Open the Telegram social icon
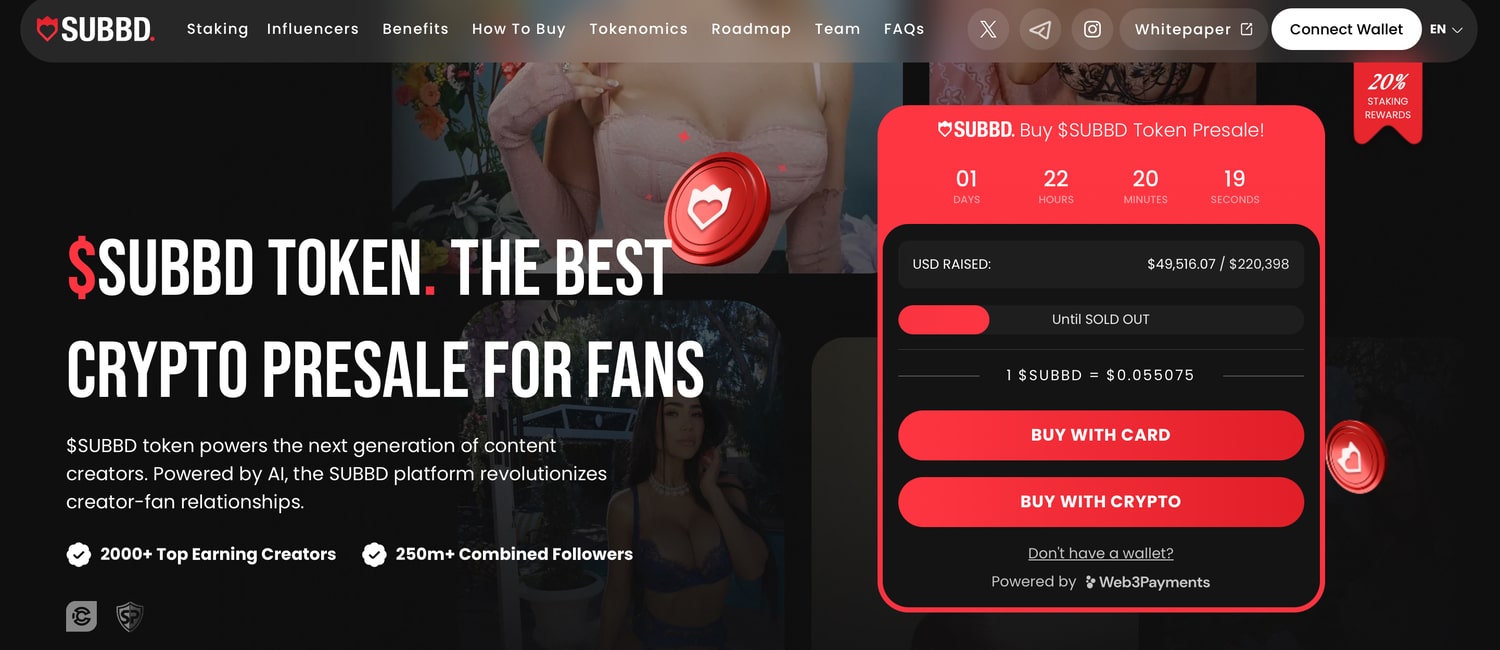The height and width of the screenshot is (650, 1500). (1040, 29)
